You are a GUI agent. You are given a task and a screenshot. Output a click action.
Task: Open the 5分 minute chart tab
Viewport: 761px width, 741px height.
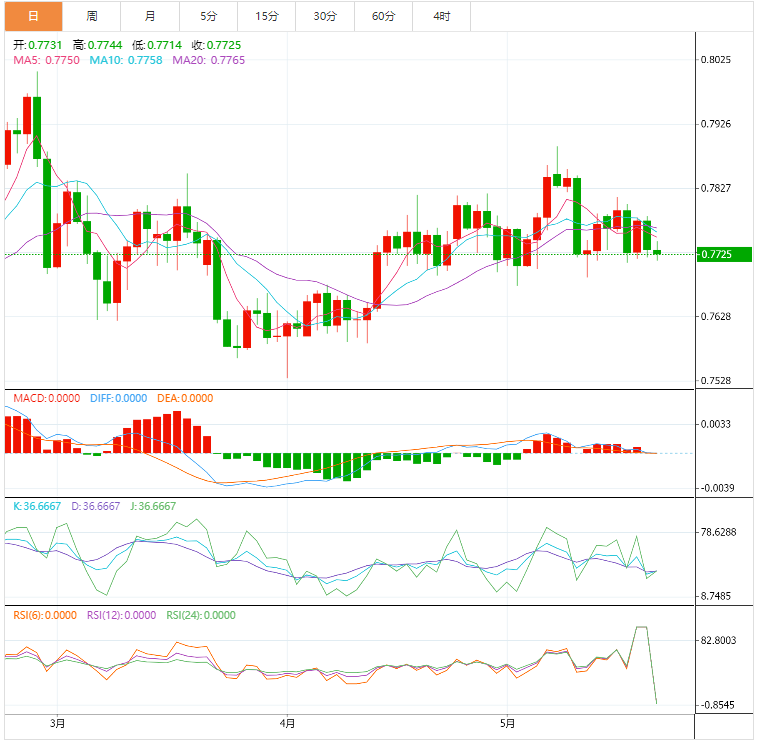pyautogui.click(x=208, y=16)
